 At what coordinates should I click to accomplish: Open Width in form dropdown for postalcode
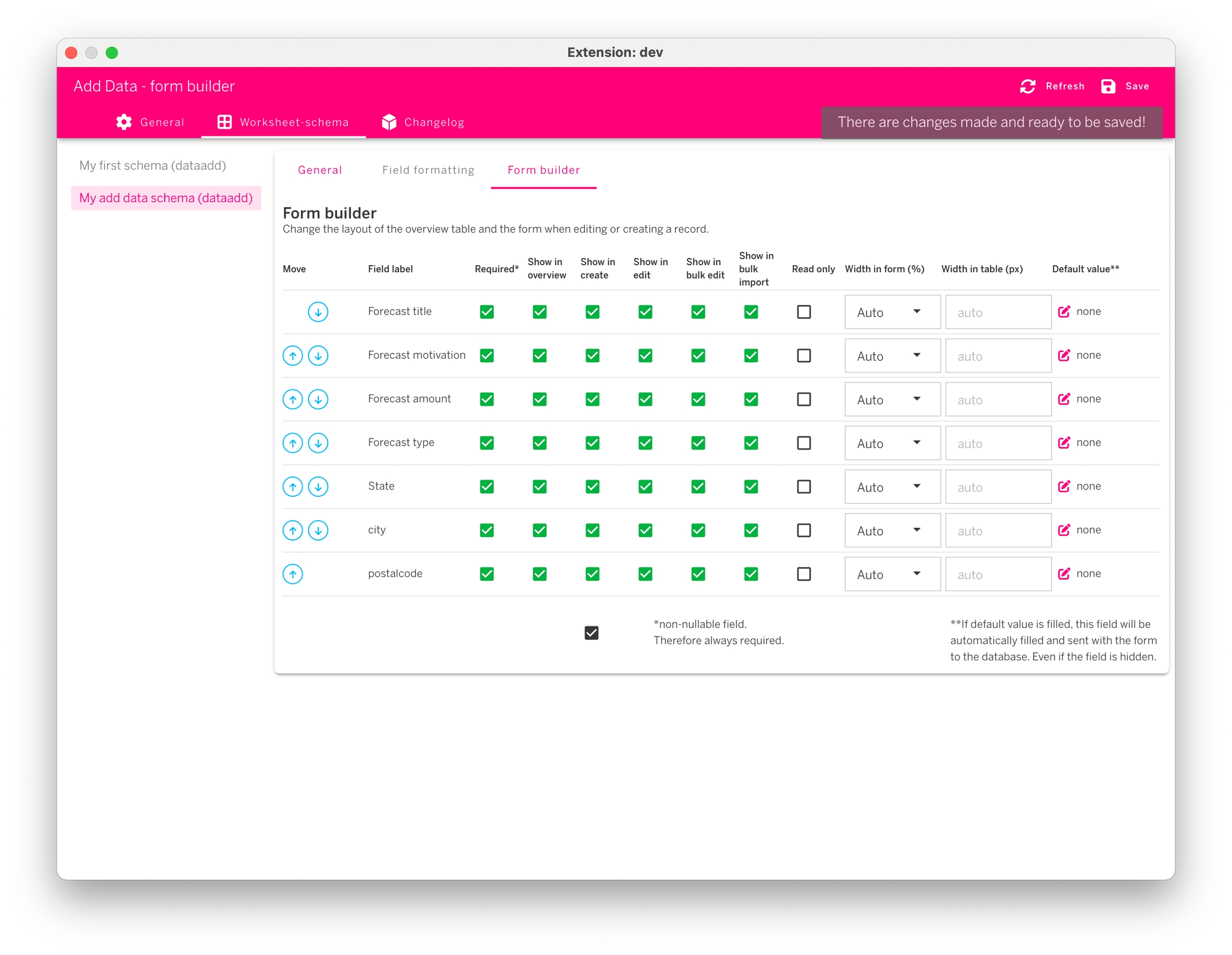pos(892,574)
